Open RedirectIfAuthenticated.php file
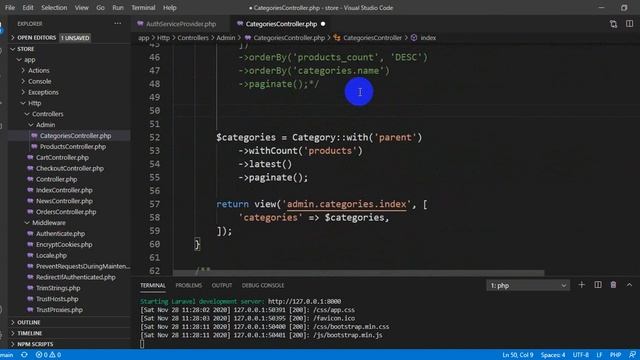The image size is (640, 360). pyautogui.click(x=76, y=277)
